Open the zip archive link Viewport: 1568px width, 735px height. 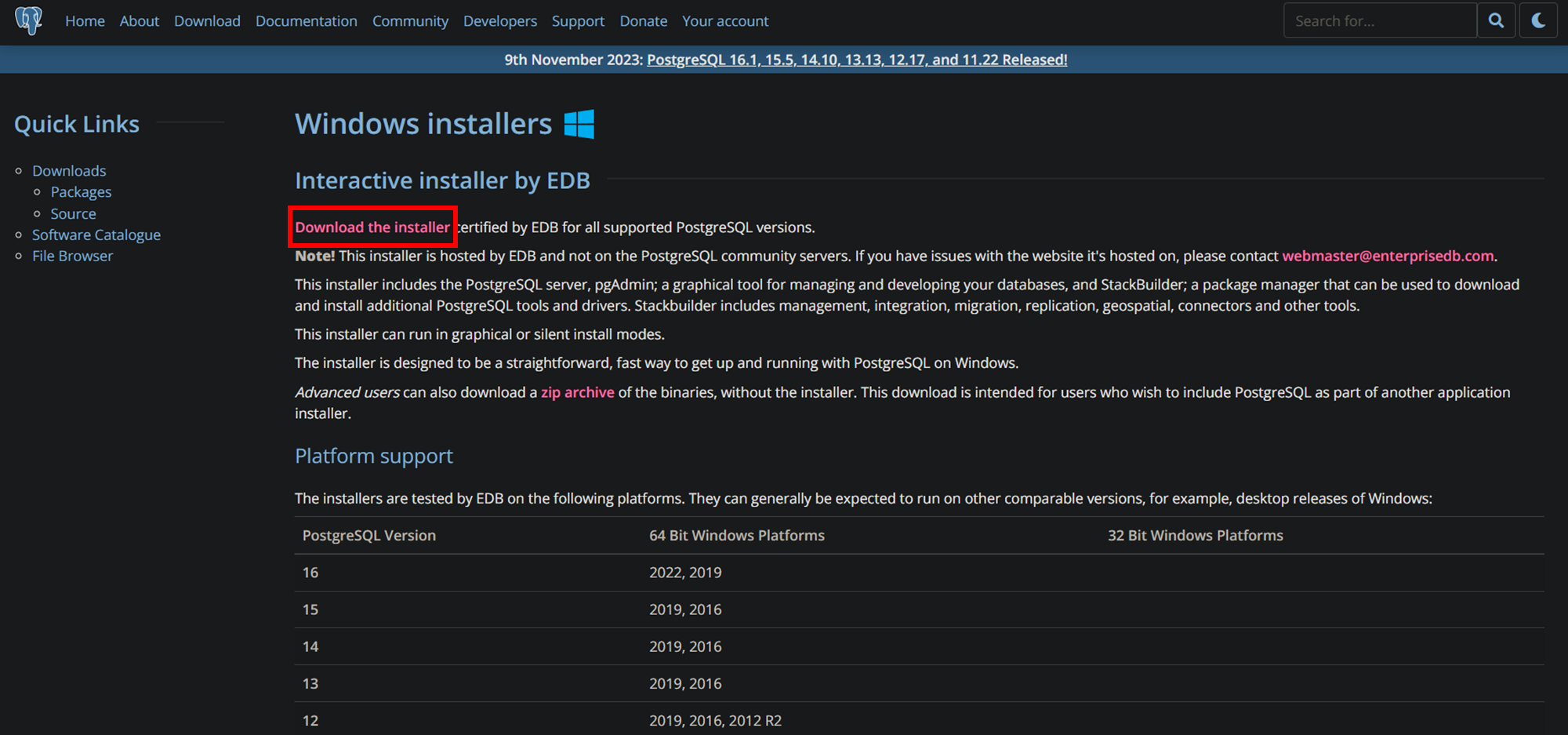pos(578,392)
